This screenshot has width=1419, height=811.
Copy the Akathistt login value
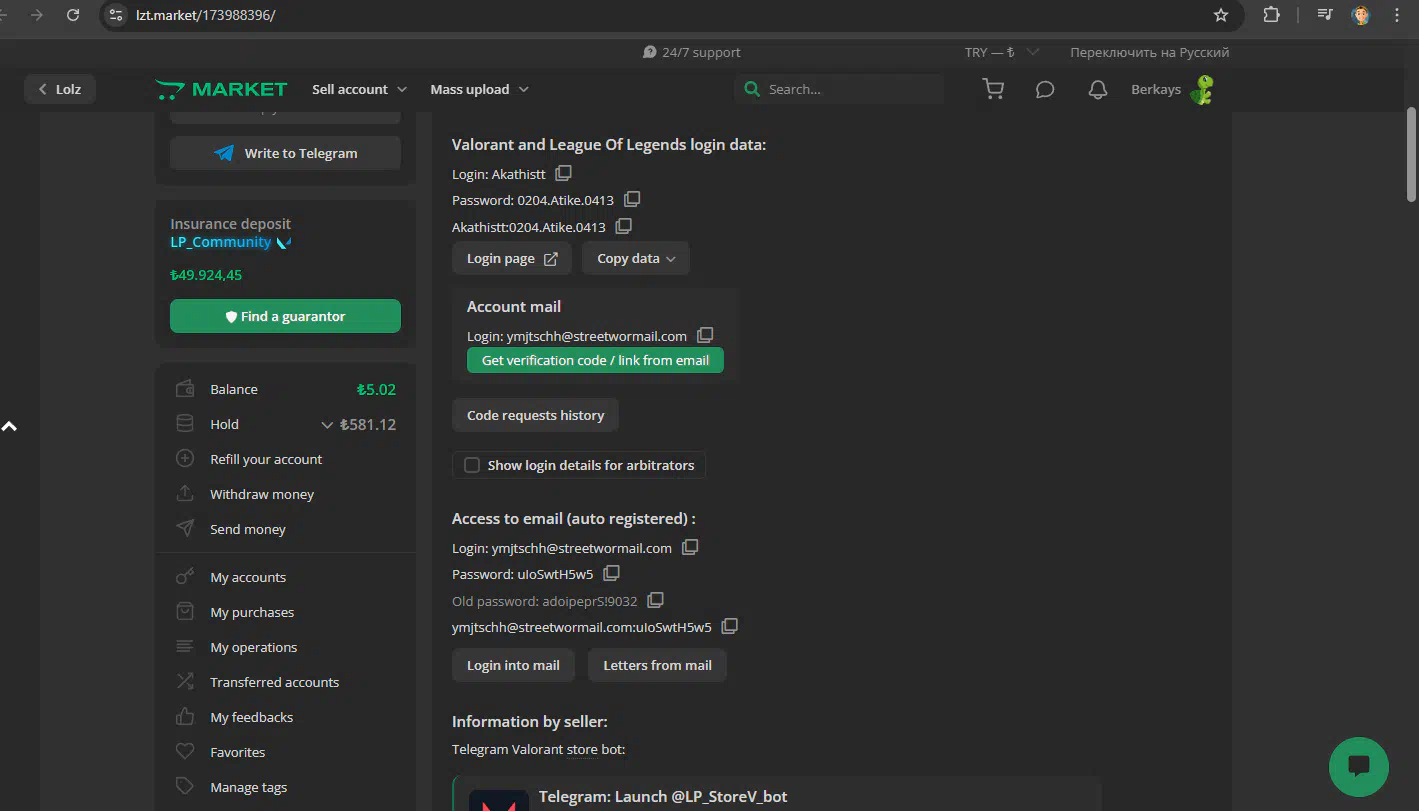tap(563, 173)
